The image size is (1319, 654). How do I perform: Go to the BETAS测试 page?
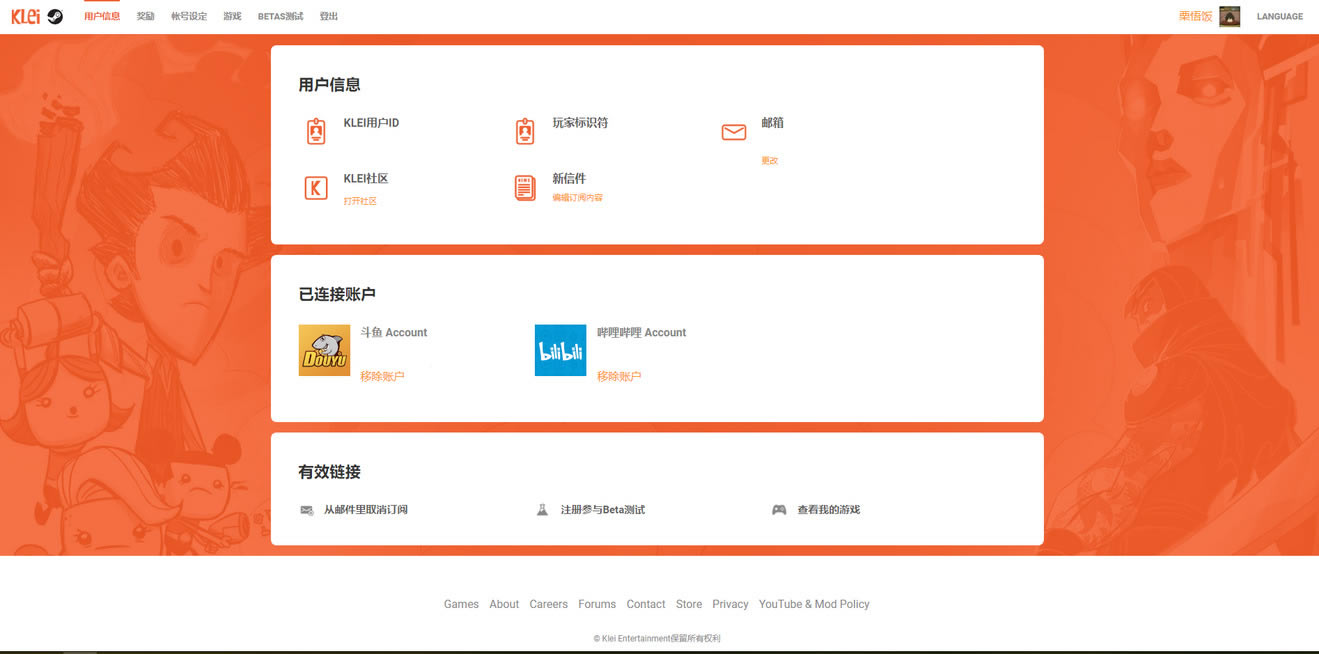point(280,16)
